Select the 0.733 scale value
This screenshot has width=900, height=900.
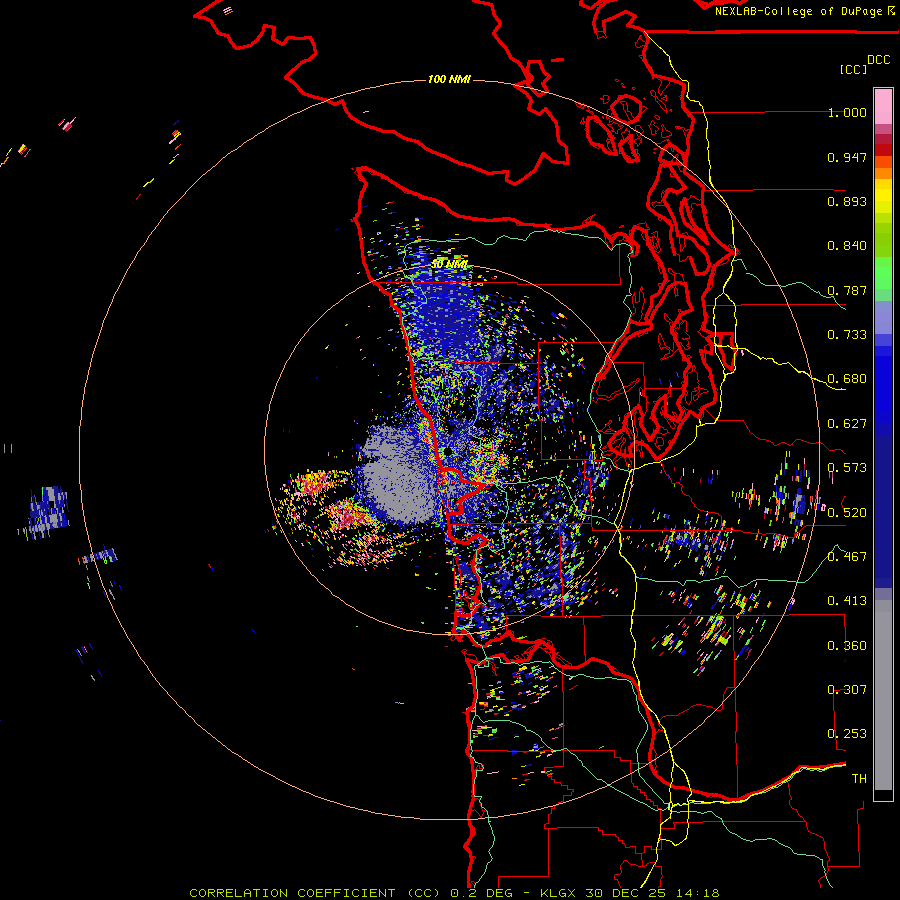[847, 335]
